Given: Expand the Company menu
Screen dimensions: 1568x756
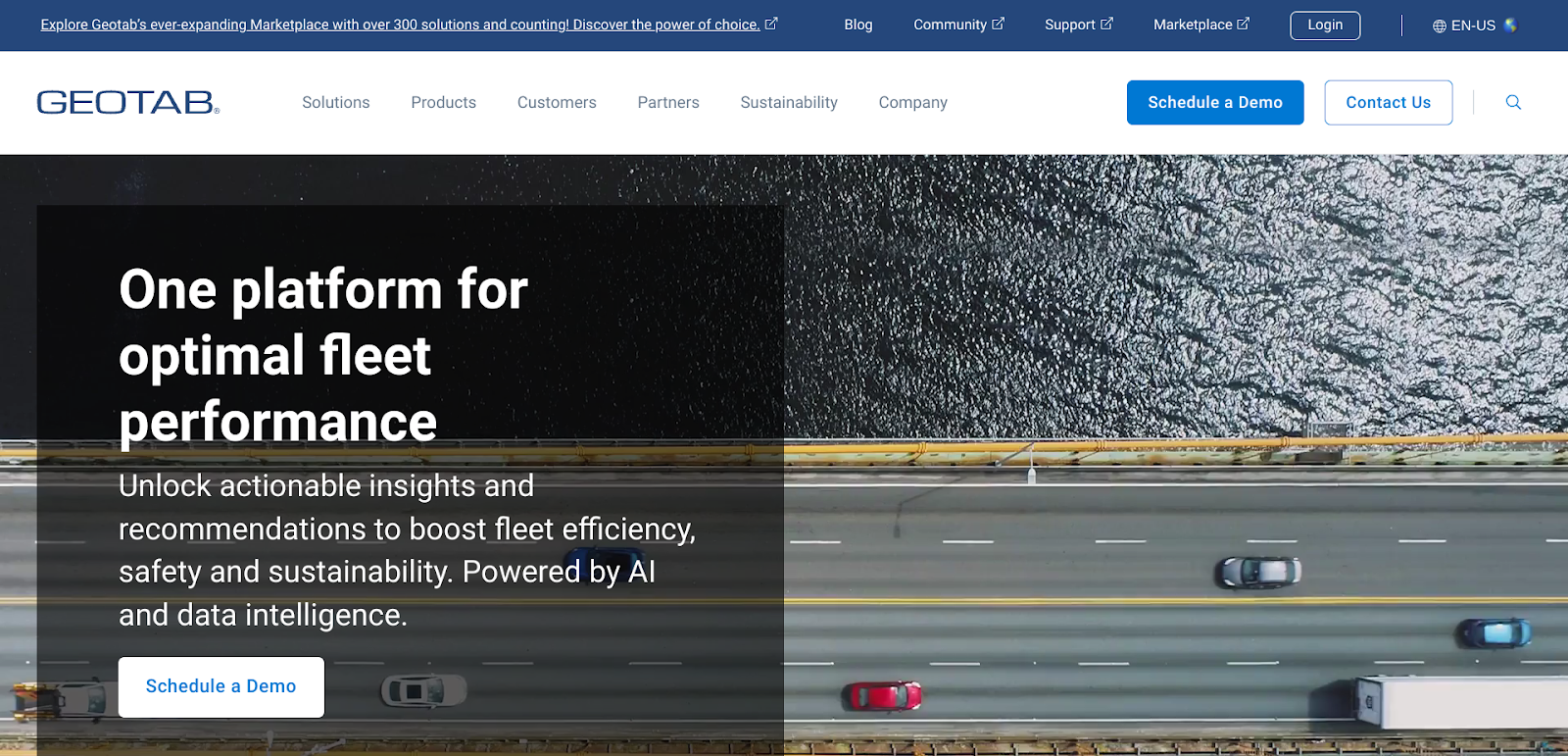Looking at the screenshot, I should pyautogui.click(x=912, y=102).
